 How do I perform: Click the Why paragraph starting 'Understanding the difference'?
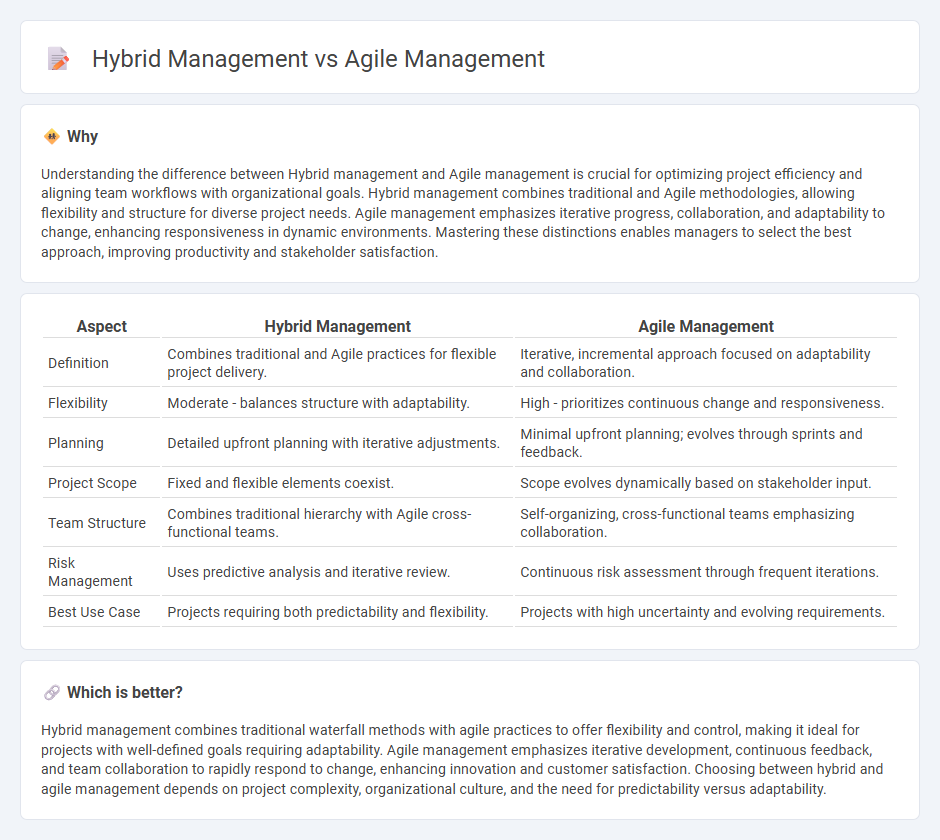(463, 213)
